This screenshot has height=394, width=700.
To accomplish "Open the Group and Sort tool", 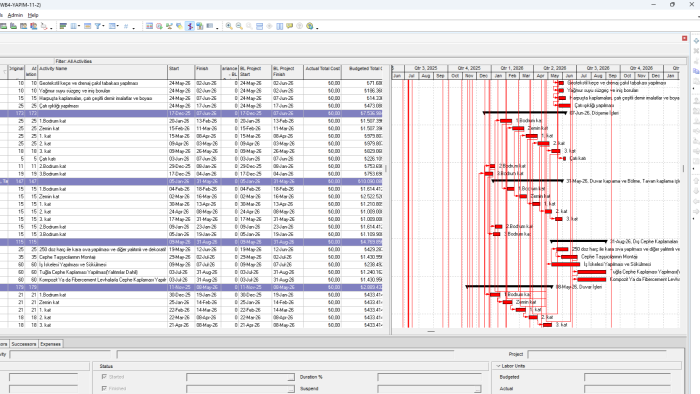I will [112, 26].
